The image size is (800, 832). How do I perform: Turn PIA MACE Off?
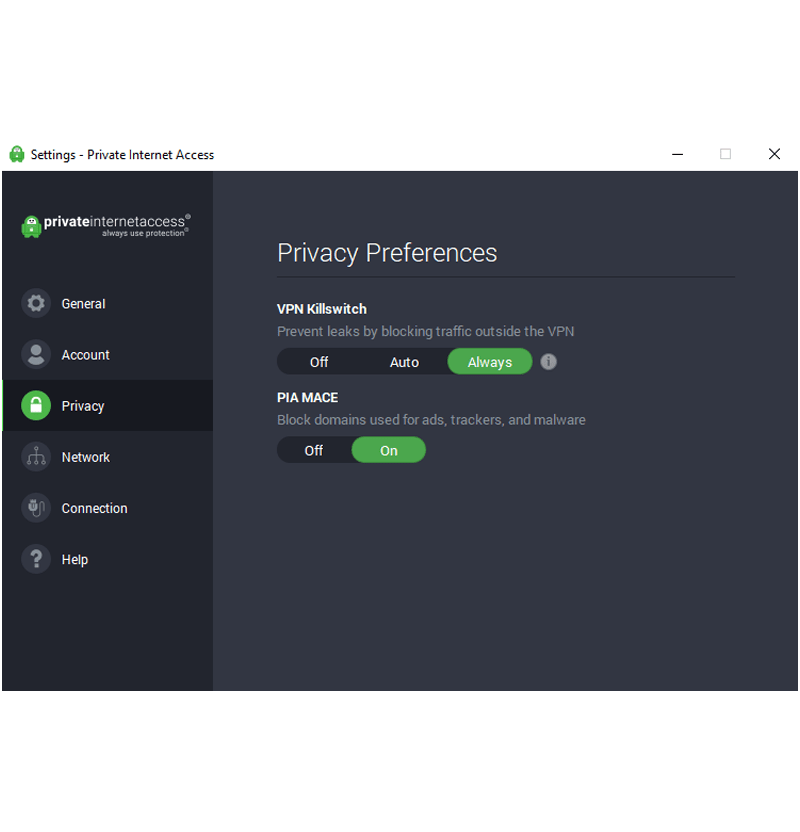(314, 450)
